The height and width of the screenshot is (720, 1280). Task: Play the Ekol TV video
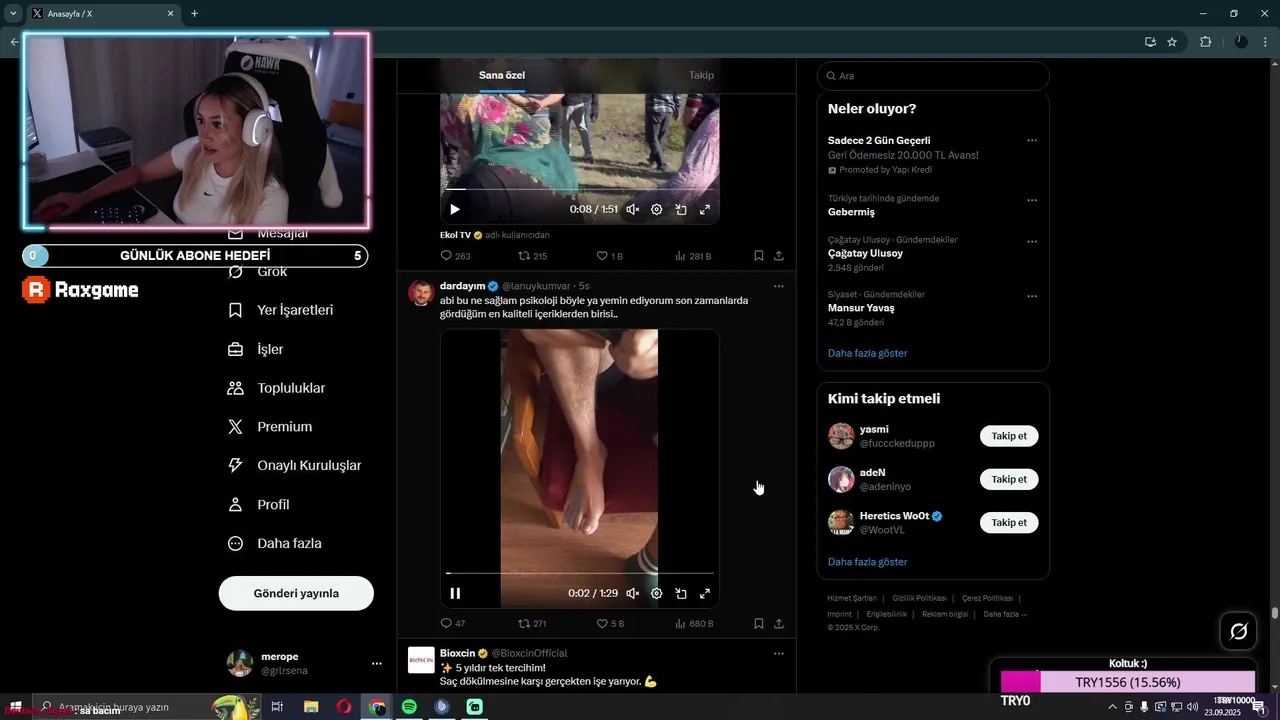[455, 209]
